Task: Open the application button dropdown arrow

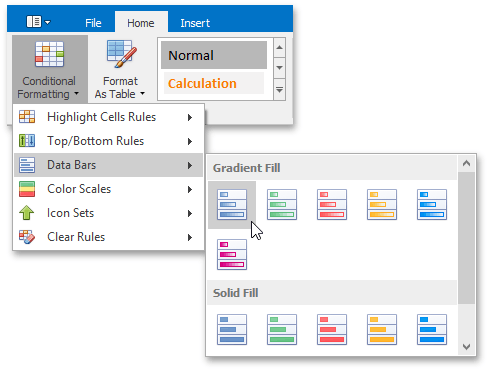Action: tap(48, 22)
